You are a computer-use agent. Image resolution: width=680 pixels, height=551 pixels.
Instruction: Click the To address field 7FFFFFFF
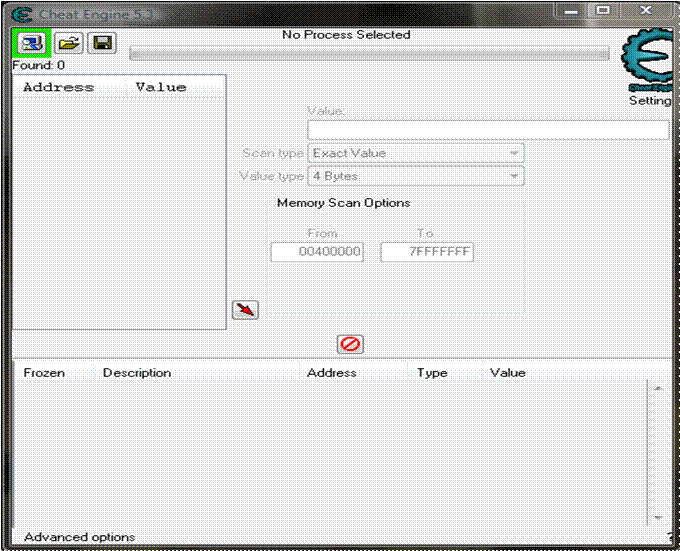427,252
